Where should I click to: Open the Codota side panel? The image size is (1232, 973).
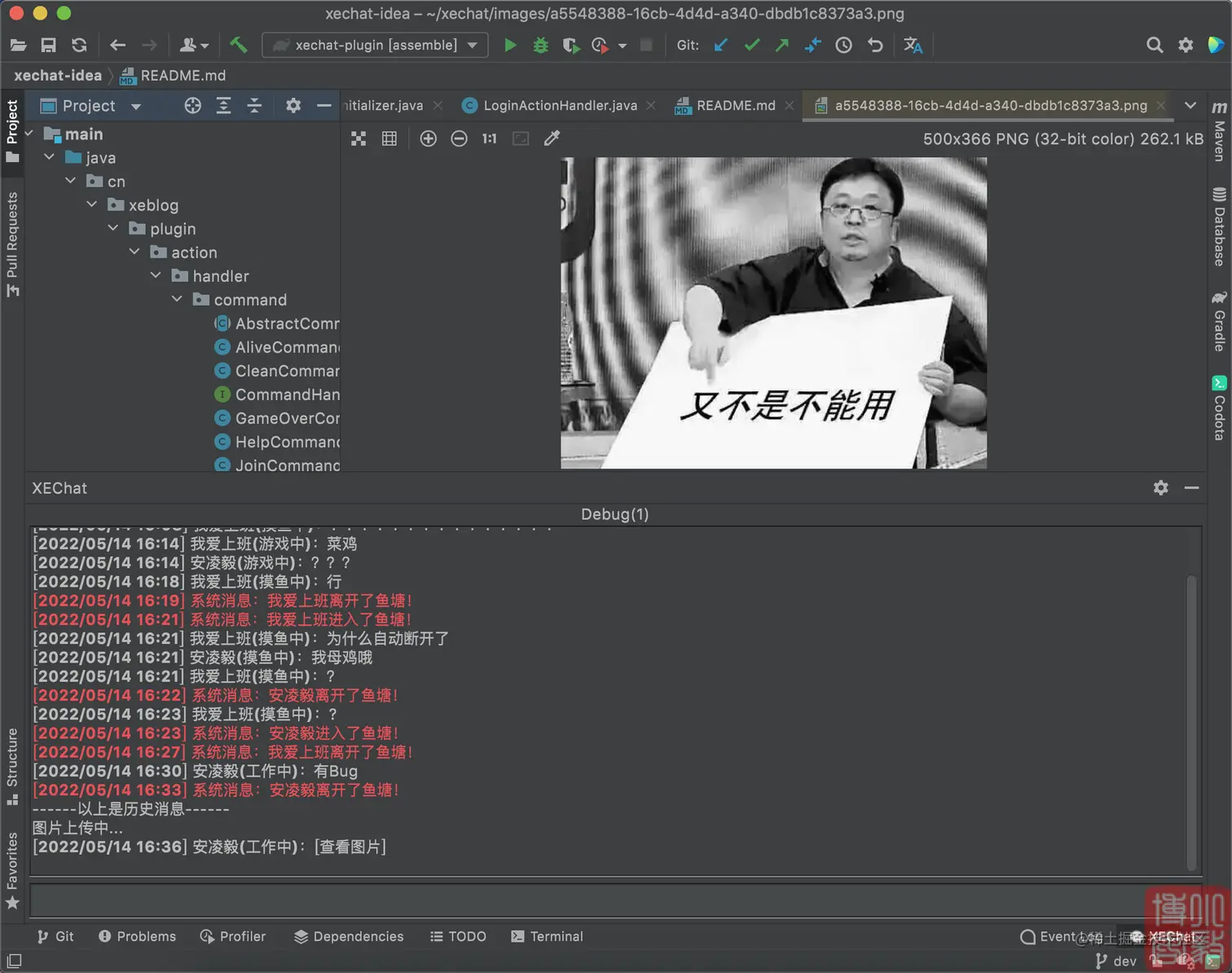(1219, 408)
